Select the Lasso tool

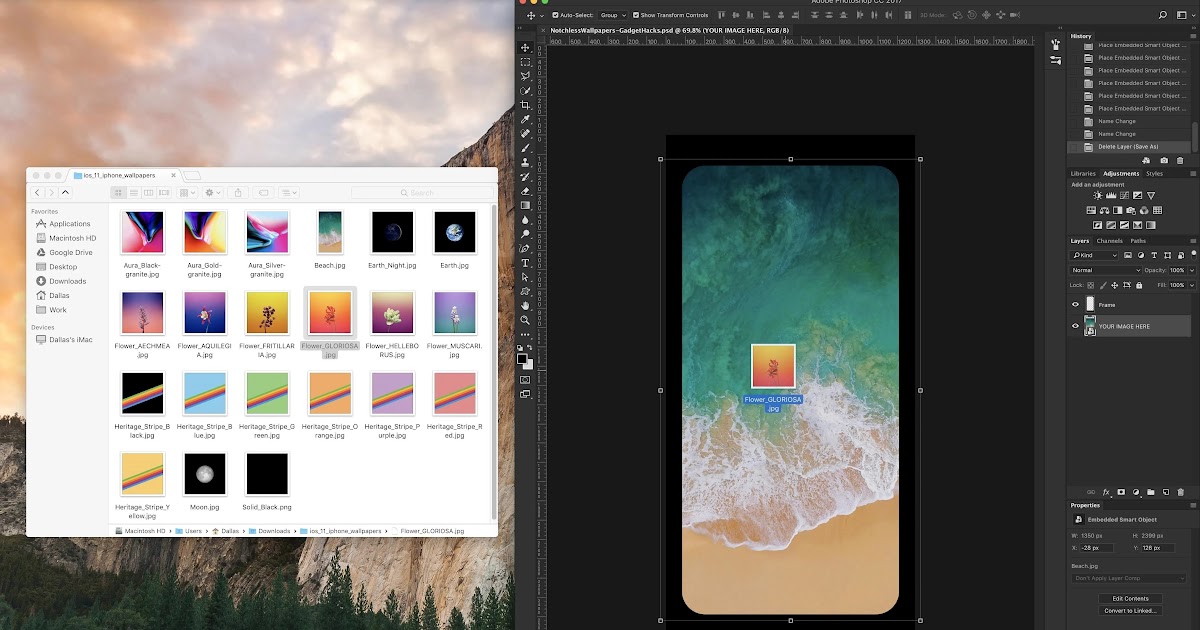pos(526,76)
